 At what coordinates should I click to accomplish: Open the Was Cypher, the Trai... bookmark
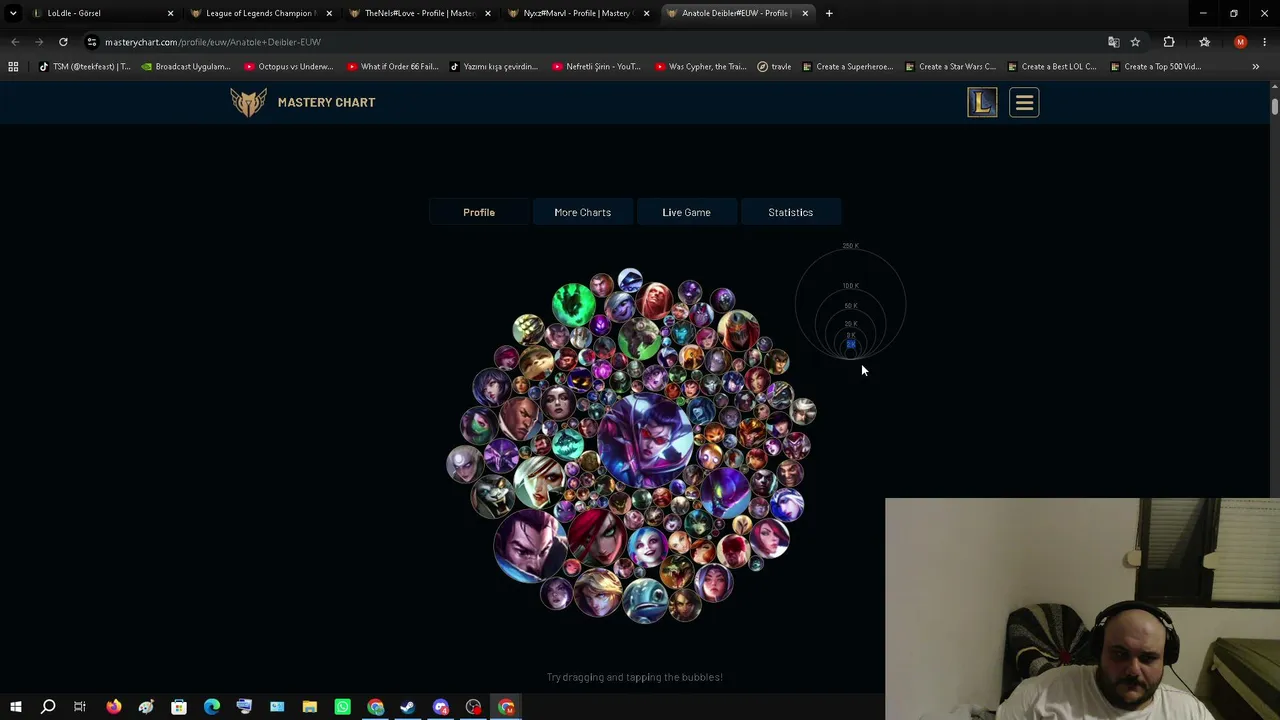click(x=701, y=67)
